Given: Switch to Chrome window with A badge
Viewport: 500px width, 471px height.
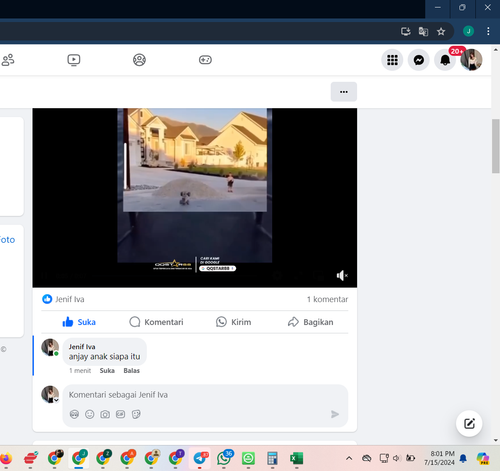Looking at the screenshot, I should (x=128, y=459).
